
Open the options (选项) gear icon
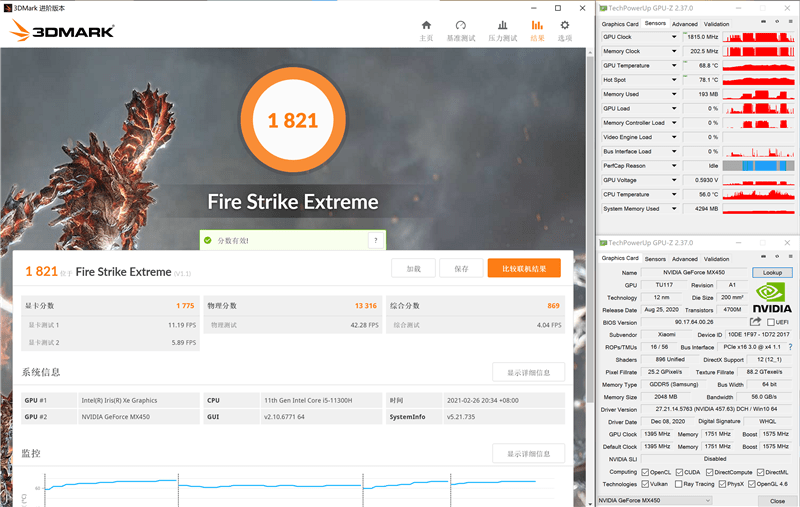(565, 25)
